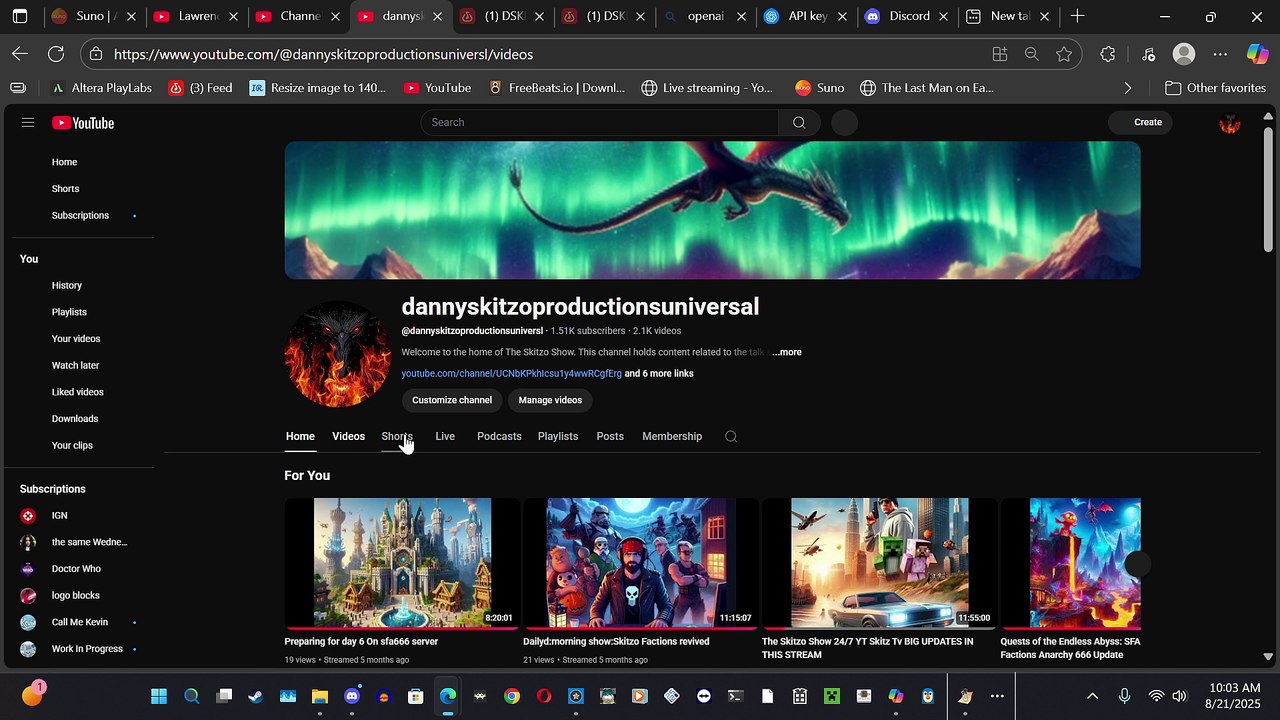Advance For You shelf with next arrow

[1137, 564]
